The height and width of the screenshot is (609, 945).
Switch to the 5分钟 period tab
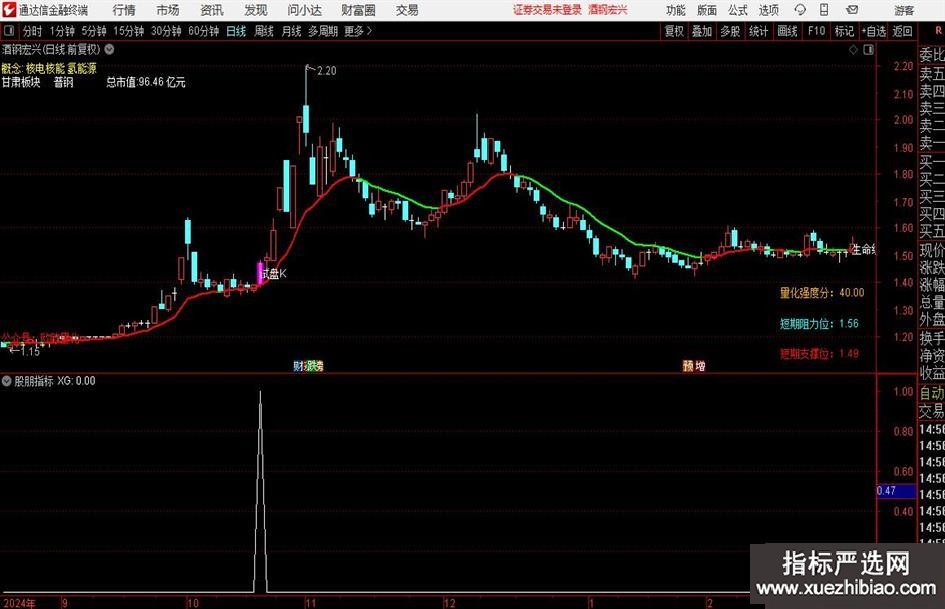click(93, 31)
